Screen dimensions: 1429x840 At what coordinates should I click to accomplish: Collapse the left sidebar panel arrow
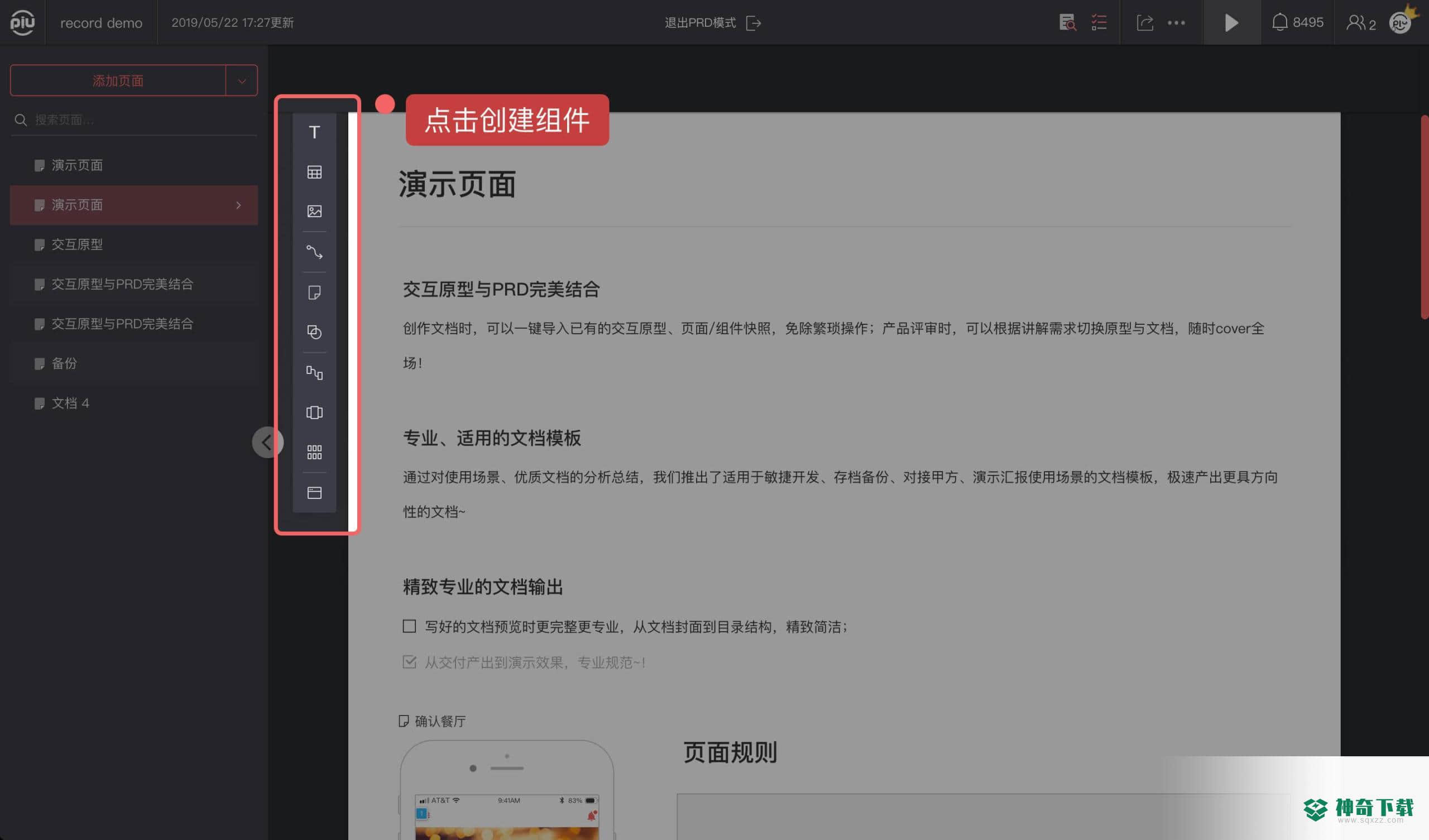coord(266,442)
